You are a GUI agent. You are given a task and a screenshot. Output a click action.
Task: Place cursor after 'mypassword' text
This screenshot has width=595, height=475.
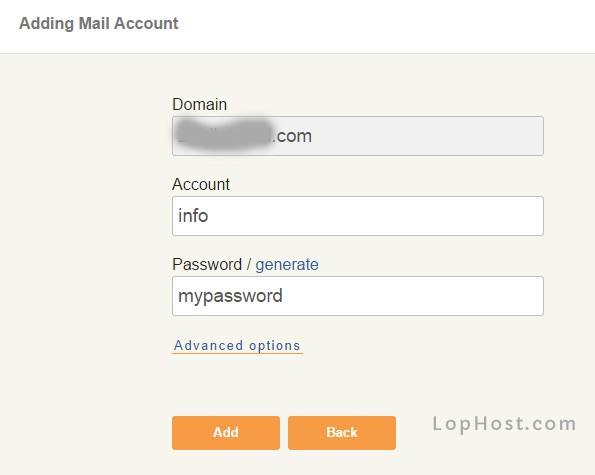(283, 296)
